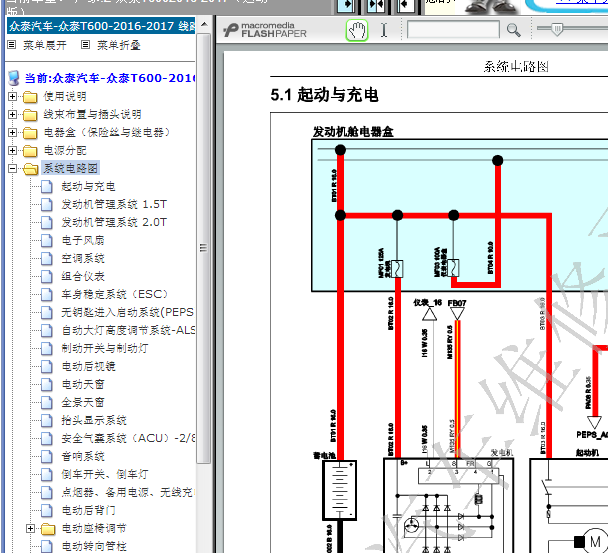The width and height of the screenshot is (608, 553).
Task: Click page icon for 无钥匙进入启动系统(PEPS
Action: [x=47, y=313]
